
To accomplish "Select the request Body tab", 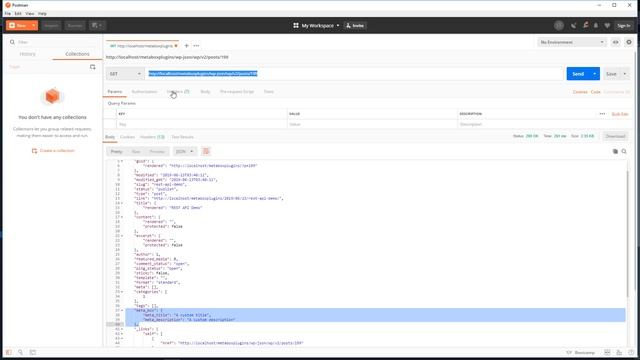I will (205, 92).
